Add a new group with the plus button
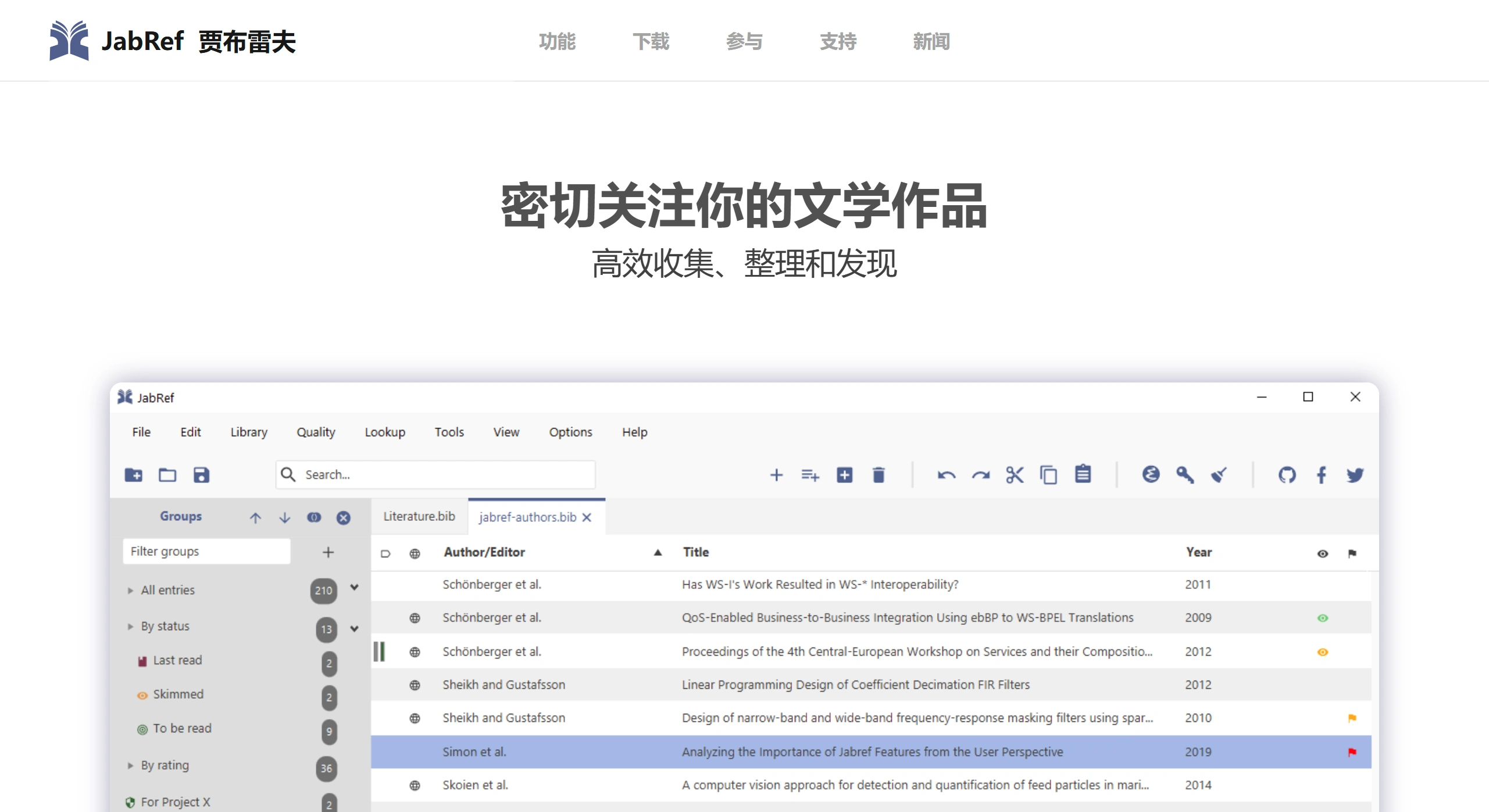 point(328,552)
